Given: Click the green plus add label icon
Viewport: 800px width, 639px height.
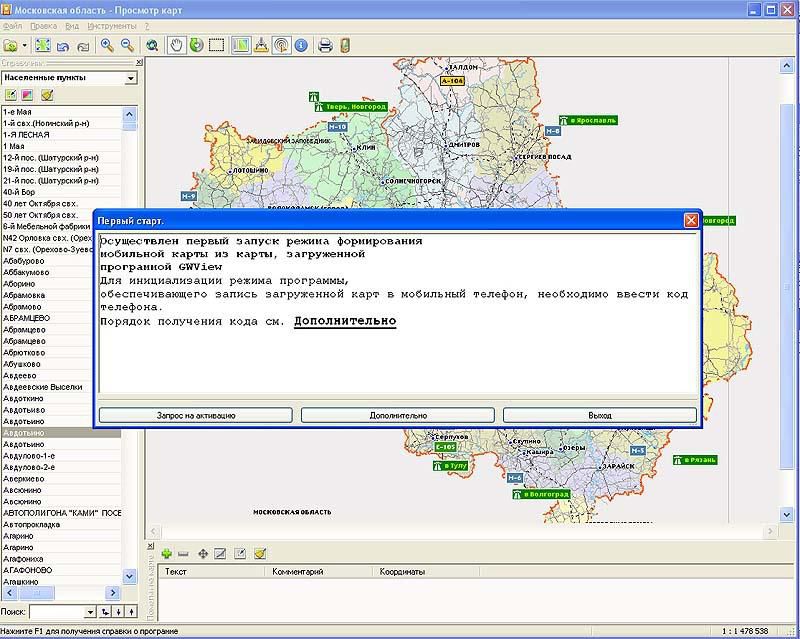Looking at the screenshot, I should (166, 553).
